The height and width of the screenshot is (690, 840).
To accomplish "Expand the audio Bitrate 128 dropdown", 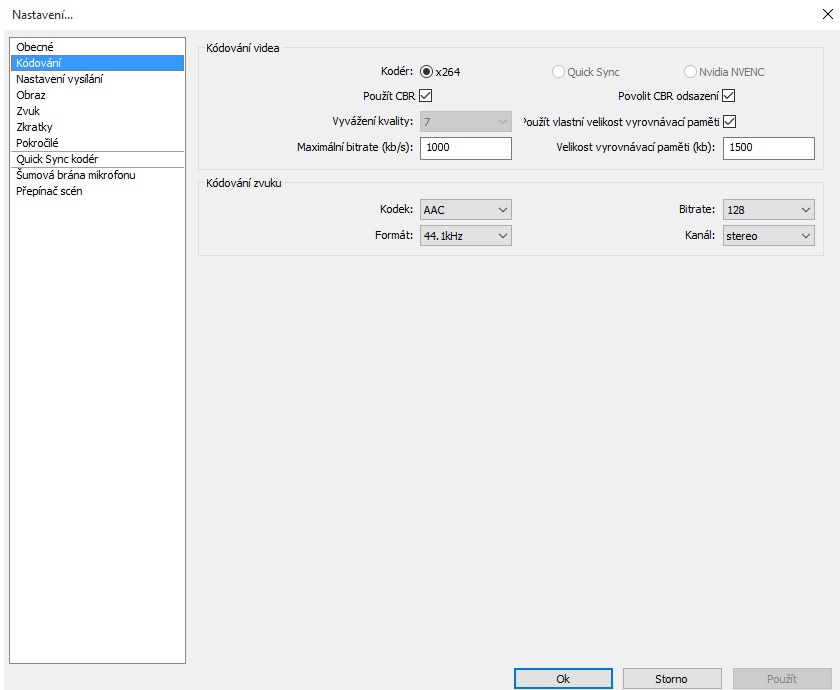I will tap(769, 210).
